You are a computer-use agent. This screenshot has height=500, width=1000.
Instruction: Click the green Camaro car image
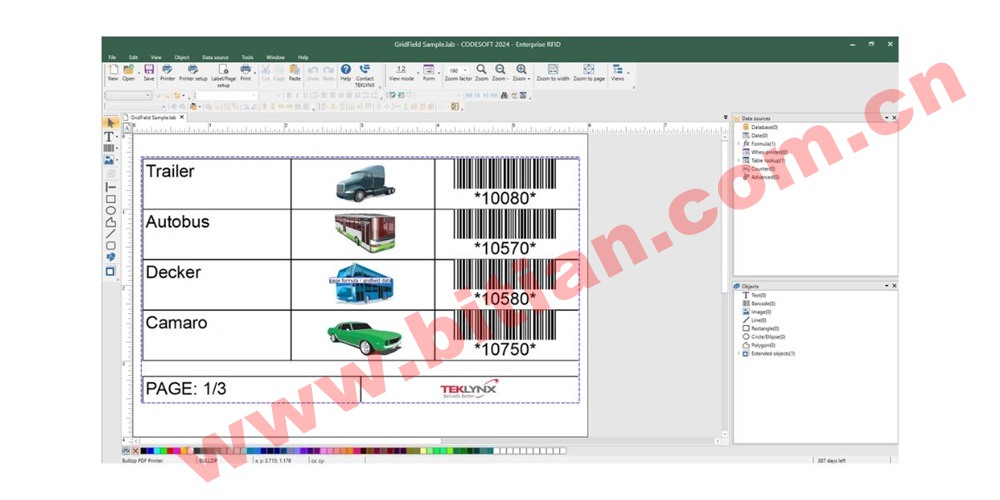click(364, 337)
